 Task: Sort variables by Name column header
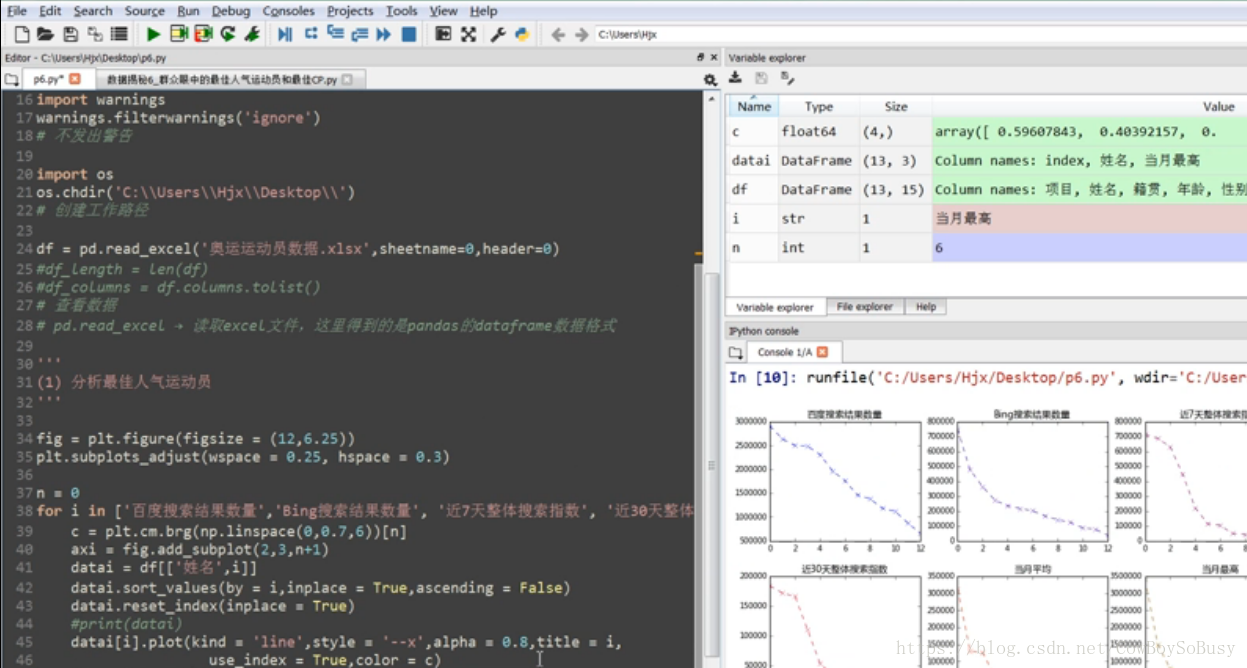point(754,106)
